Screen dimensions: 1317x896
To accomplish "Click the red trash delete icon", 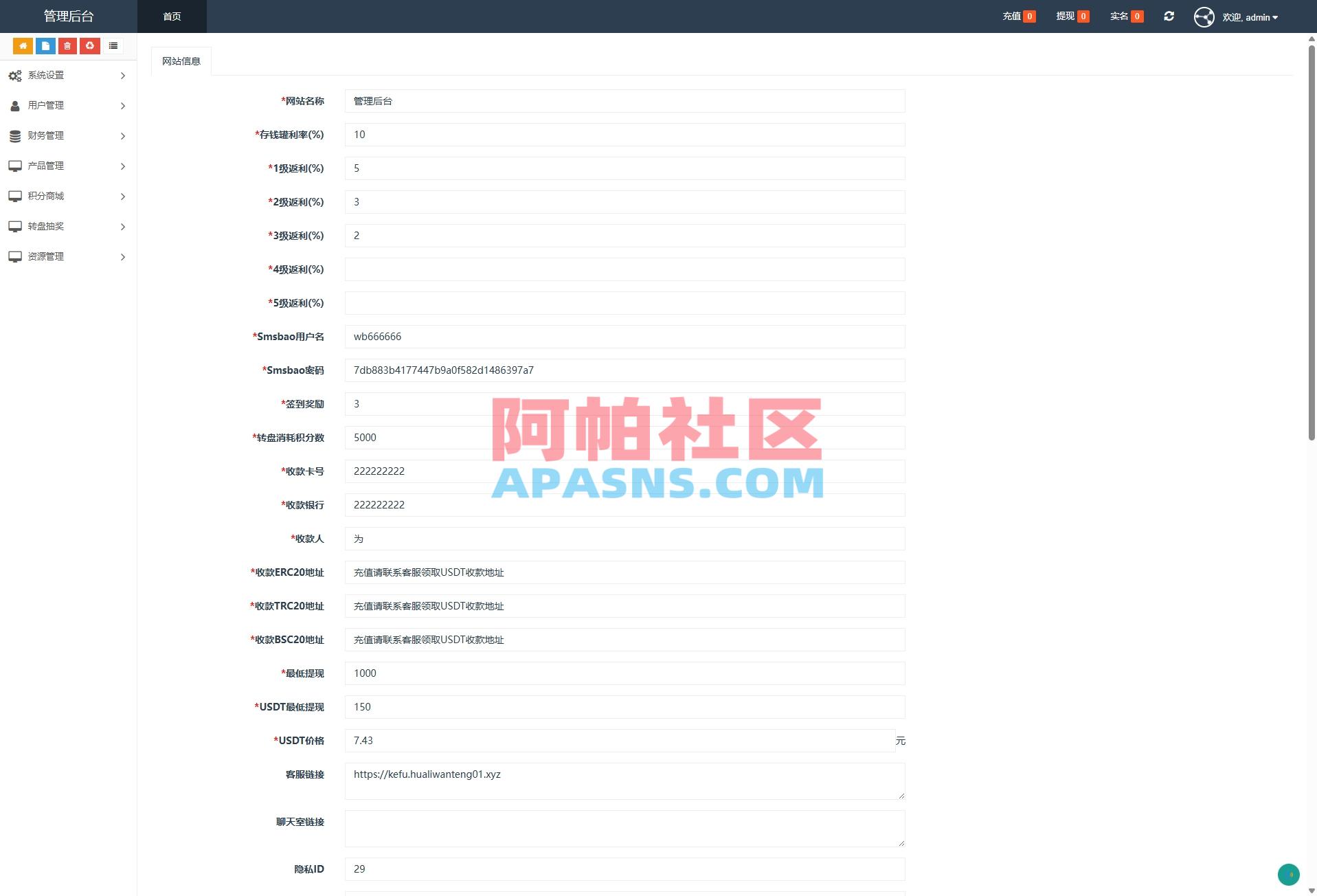I will (67, 45).
